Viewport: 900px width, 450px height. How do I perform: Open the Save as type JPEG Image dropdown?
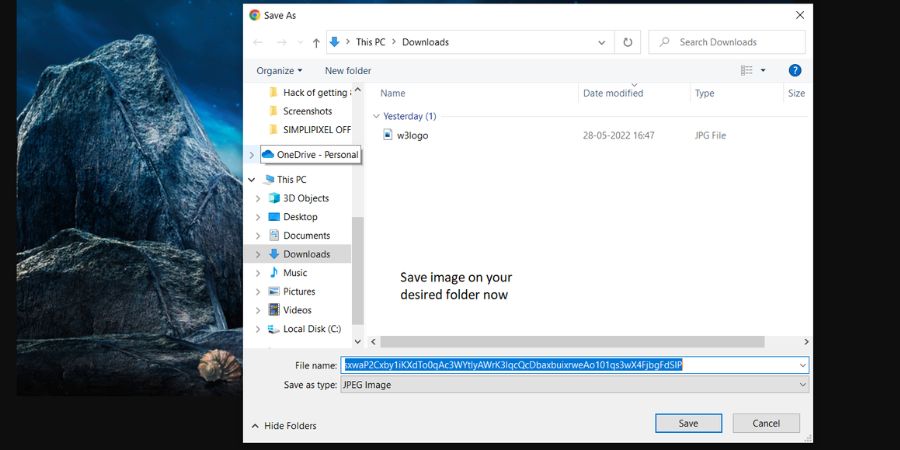pyautogui.click(x=575, y=385)
